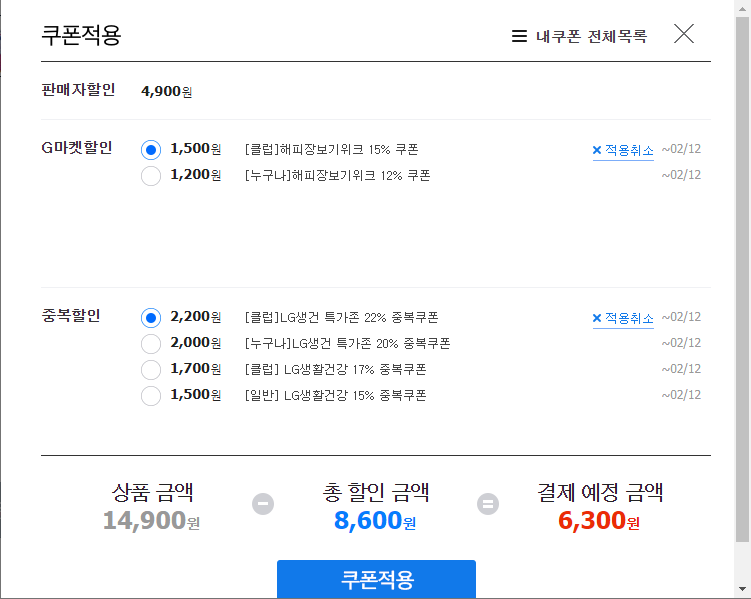Screen dimensions: 751x599
Task: Select the 1,200원 해피장보기위크 12% coupon radio
Action: (x=151, y=176)
